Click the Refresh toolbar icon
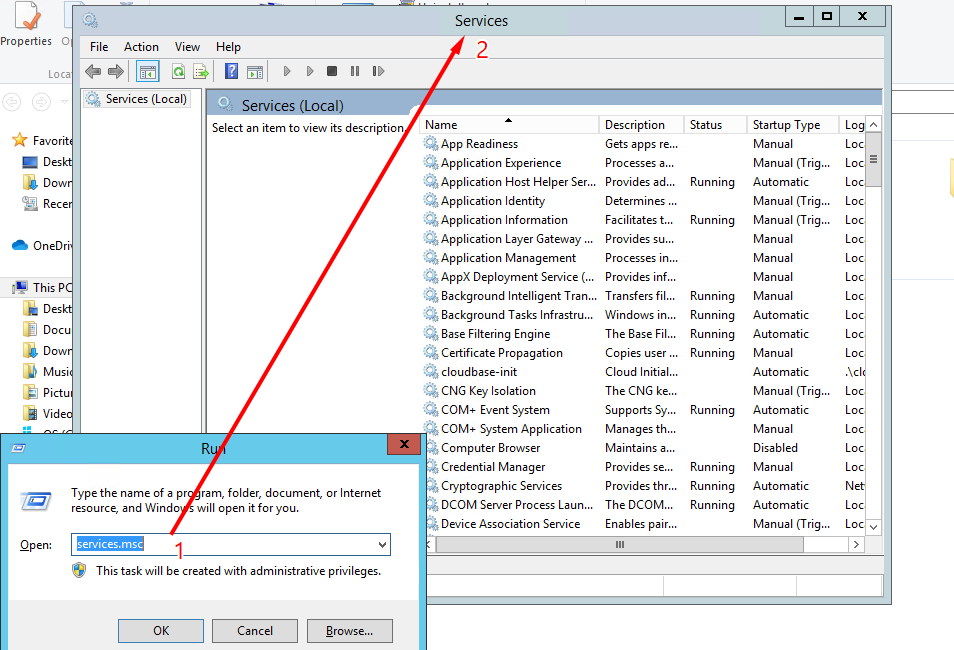954x650 pixels. tap(178, 71)
